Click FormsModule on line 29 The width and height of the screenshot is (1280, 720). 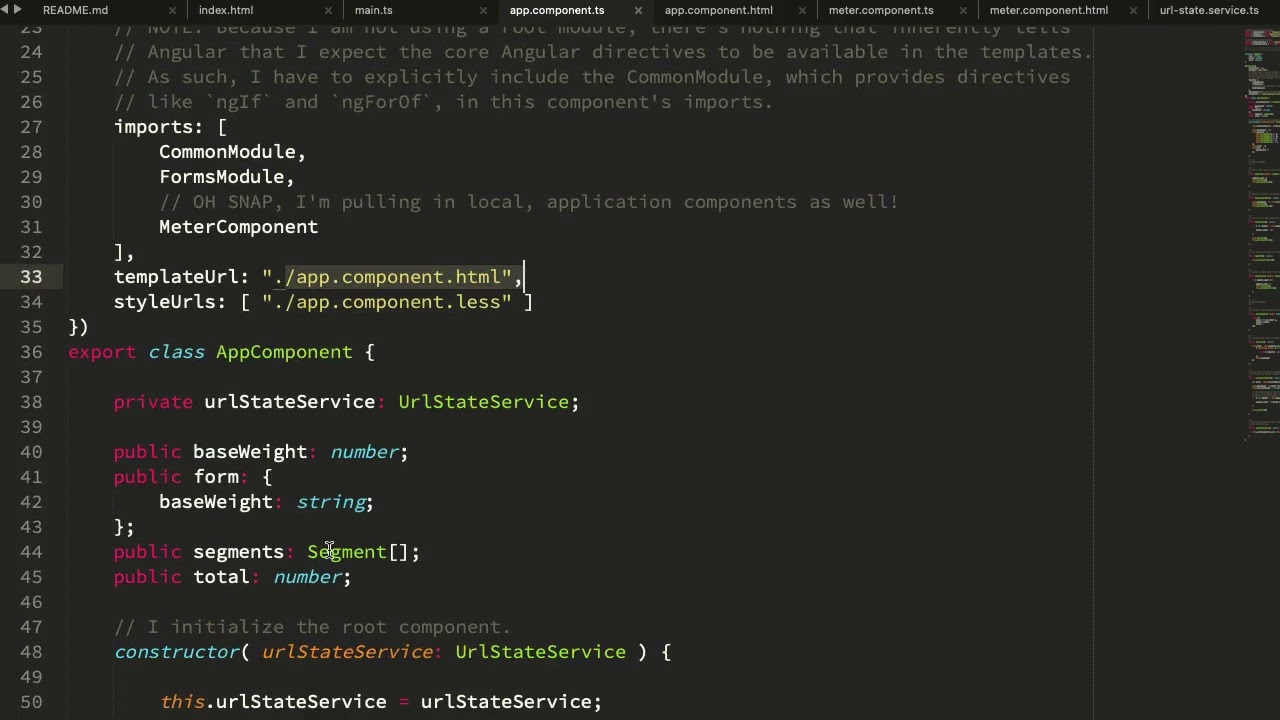(x=221, y=177)
